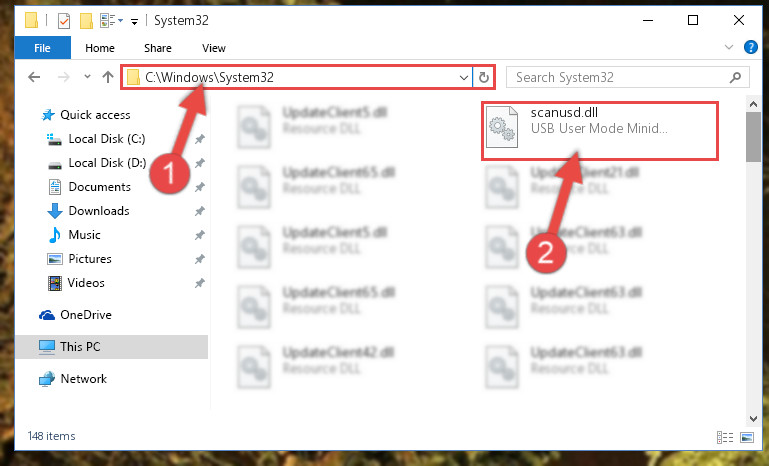This screenshot has width=769, height=466.
Task: Switch to details view icon in status bar
Action: [x=725, y=437]
